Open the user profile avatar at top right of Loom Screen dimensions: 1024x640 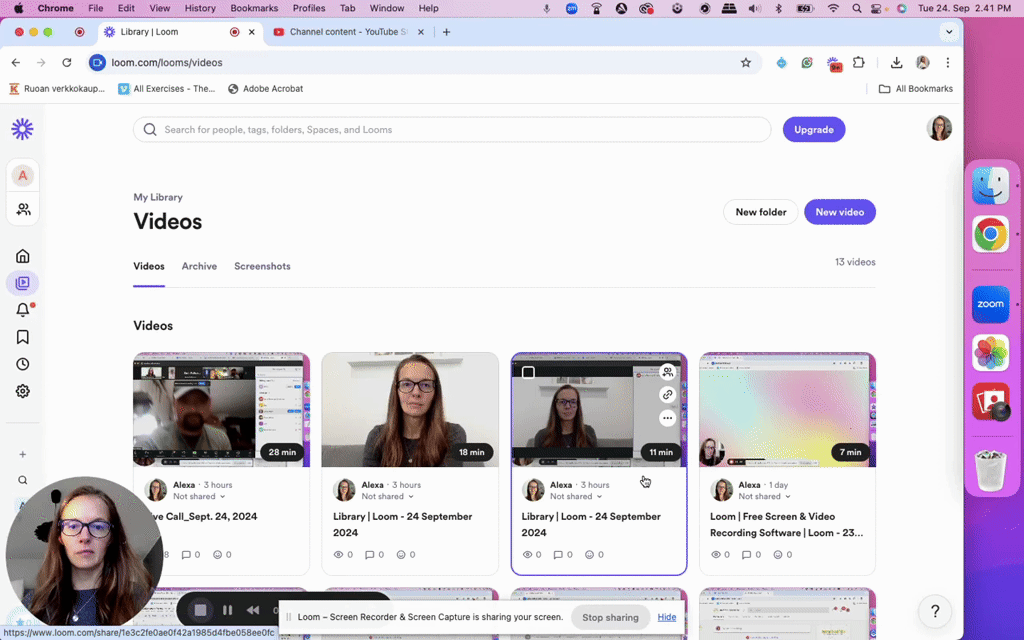939,129
